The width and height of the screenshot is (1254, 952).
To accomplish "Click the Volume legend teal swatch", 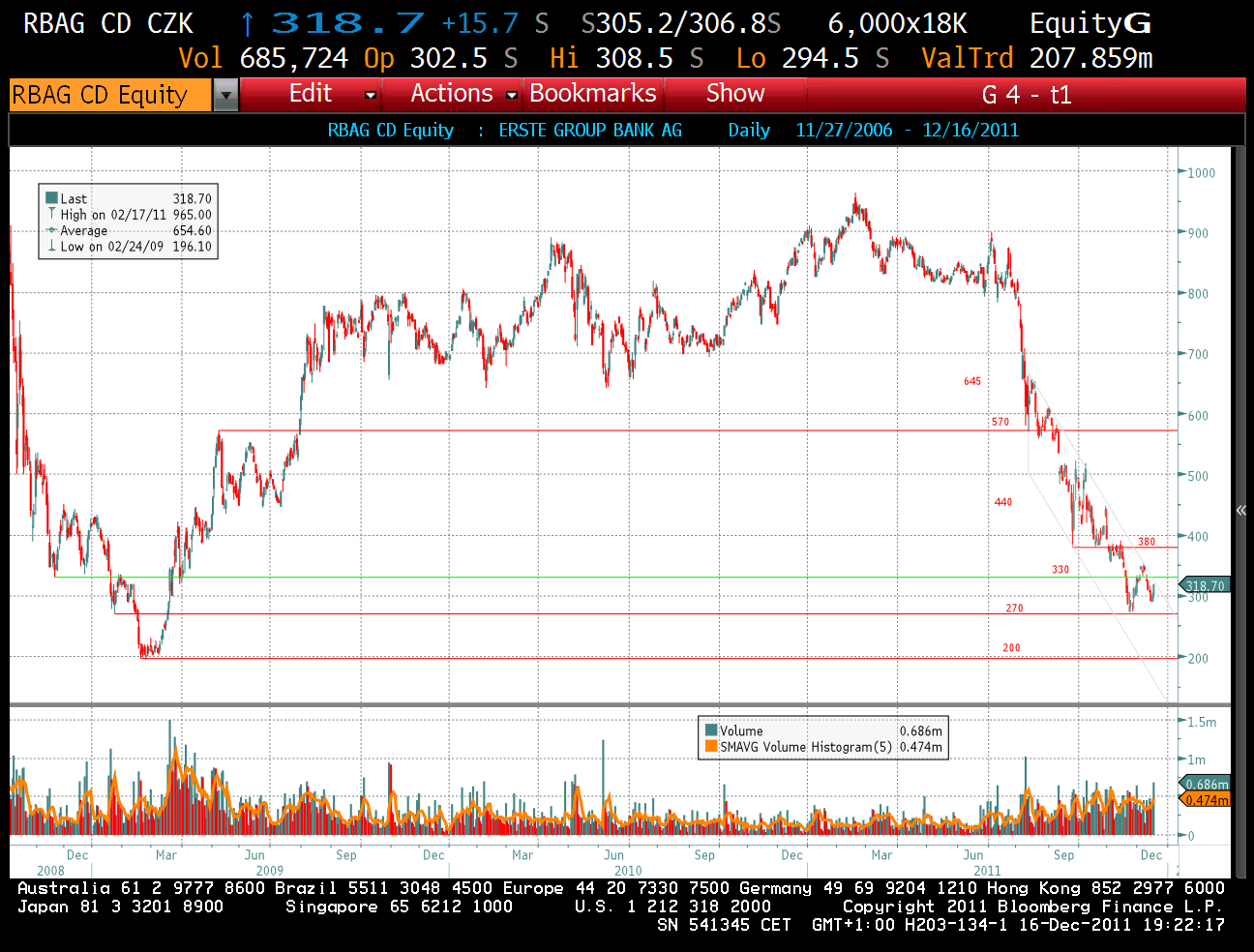I will [x=711, y=730].
